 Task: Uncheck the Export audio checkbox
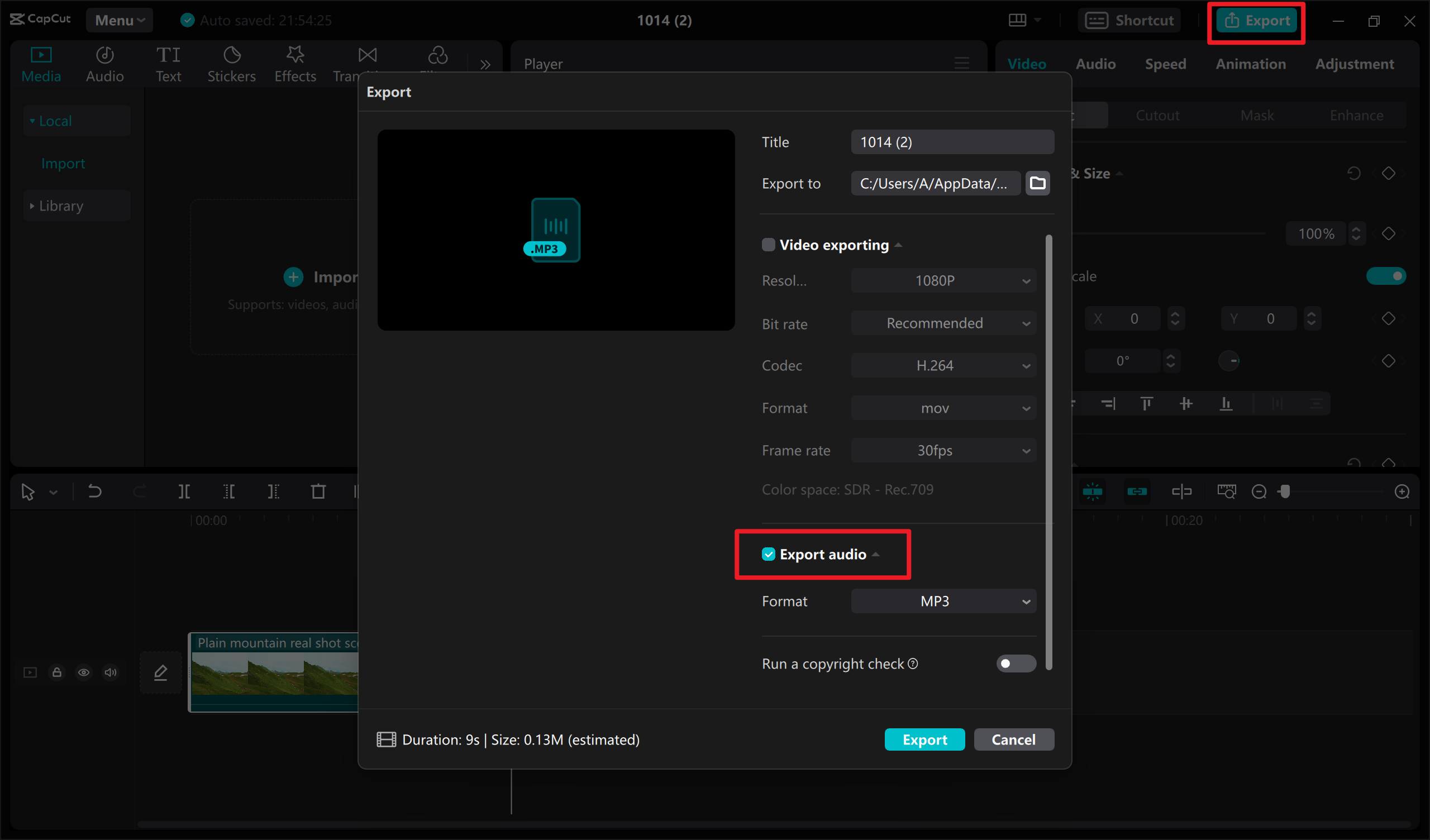pyautogui.click(x=769, y=554)
